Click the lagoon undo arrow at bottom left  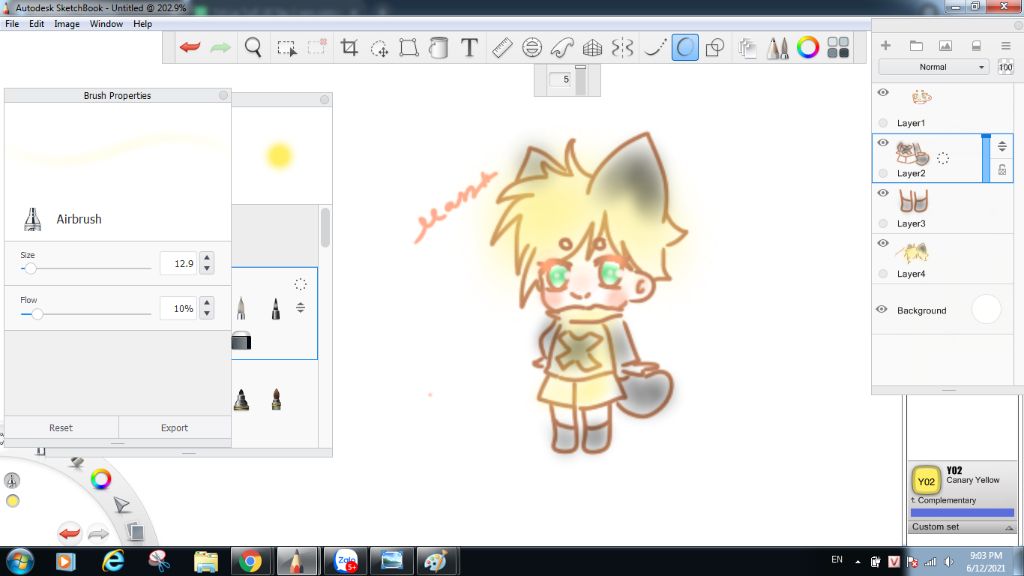tap(69, 533)
